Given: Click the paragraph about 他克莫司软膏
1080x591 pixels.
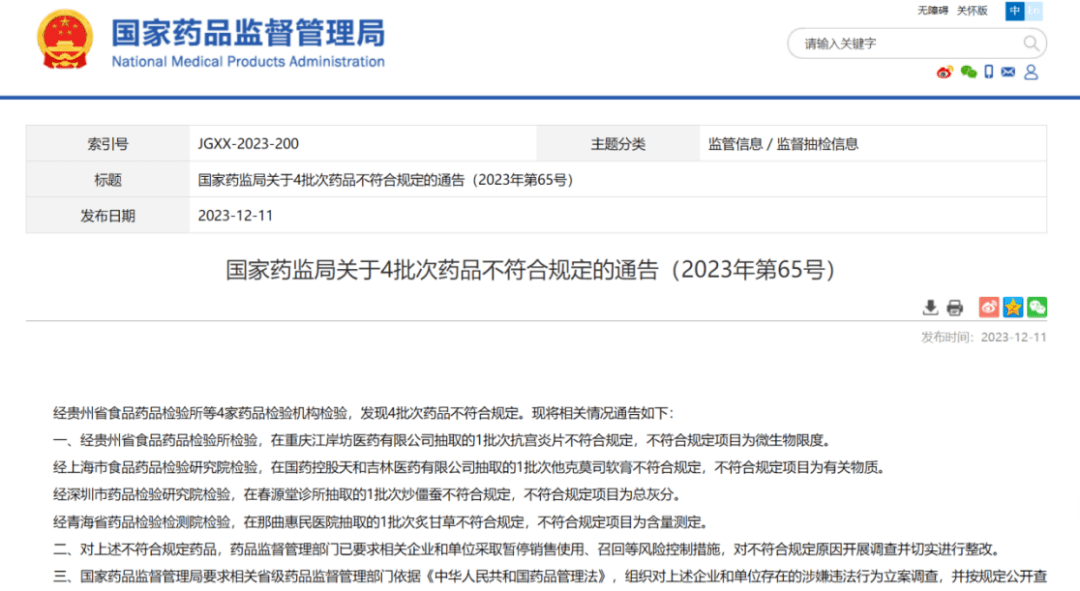Looking at the screenshot, I should [471, 468].
